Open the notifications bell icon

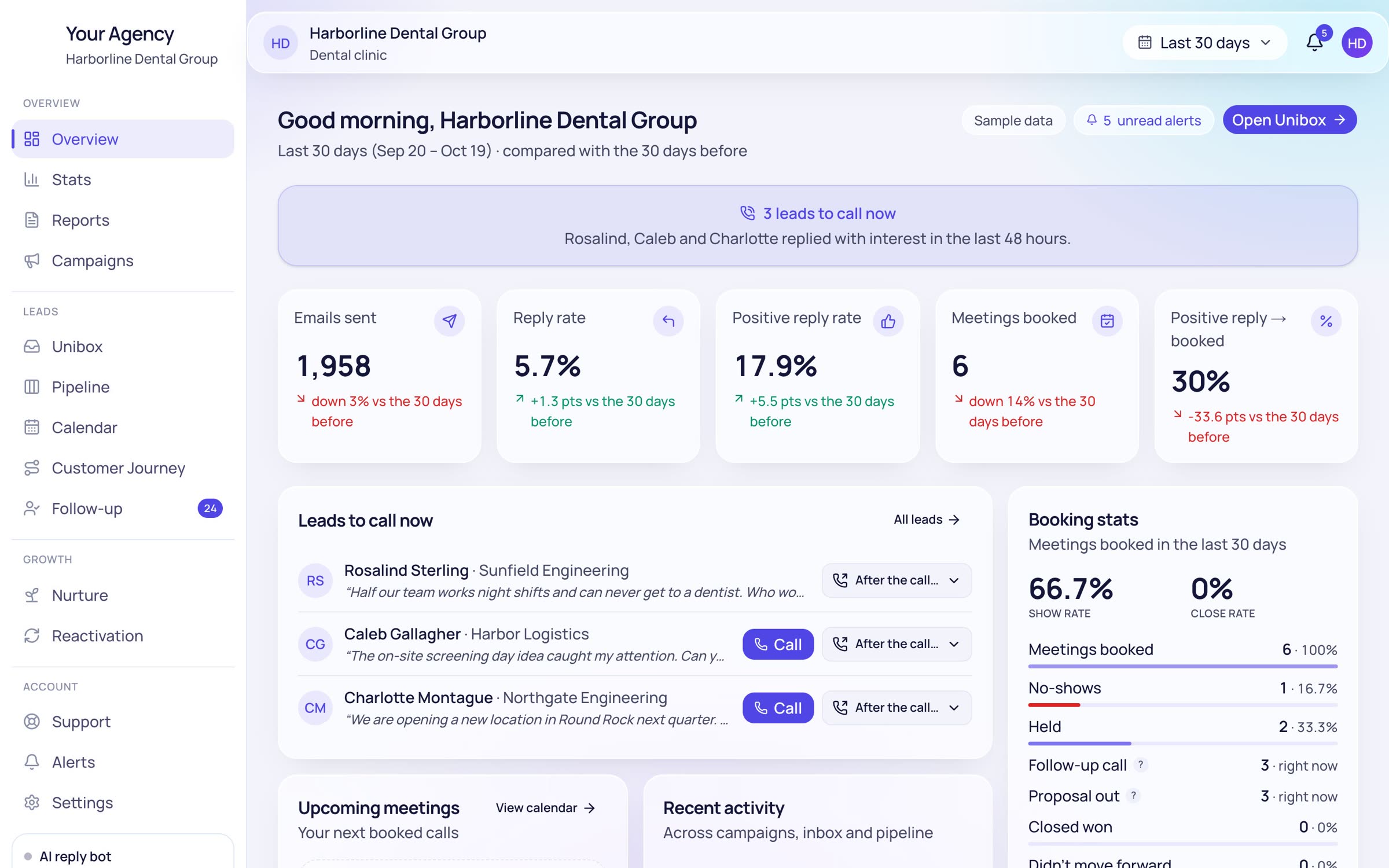1314,43
